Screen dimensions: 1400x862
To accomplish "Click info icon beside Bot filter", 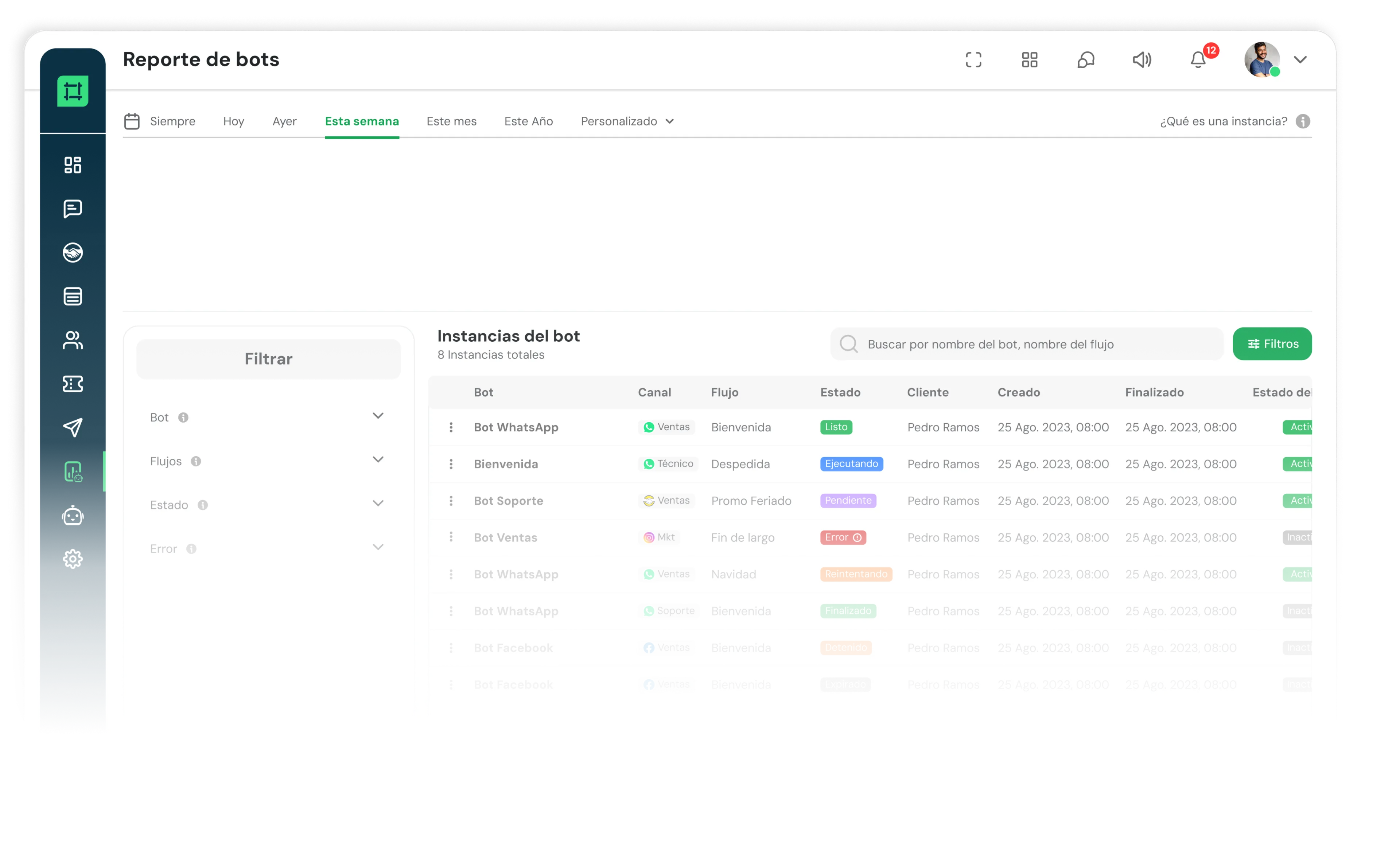I will [x=183, y=417].
